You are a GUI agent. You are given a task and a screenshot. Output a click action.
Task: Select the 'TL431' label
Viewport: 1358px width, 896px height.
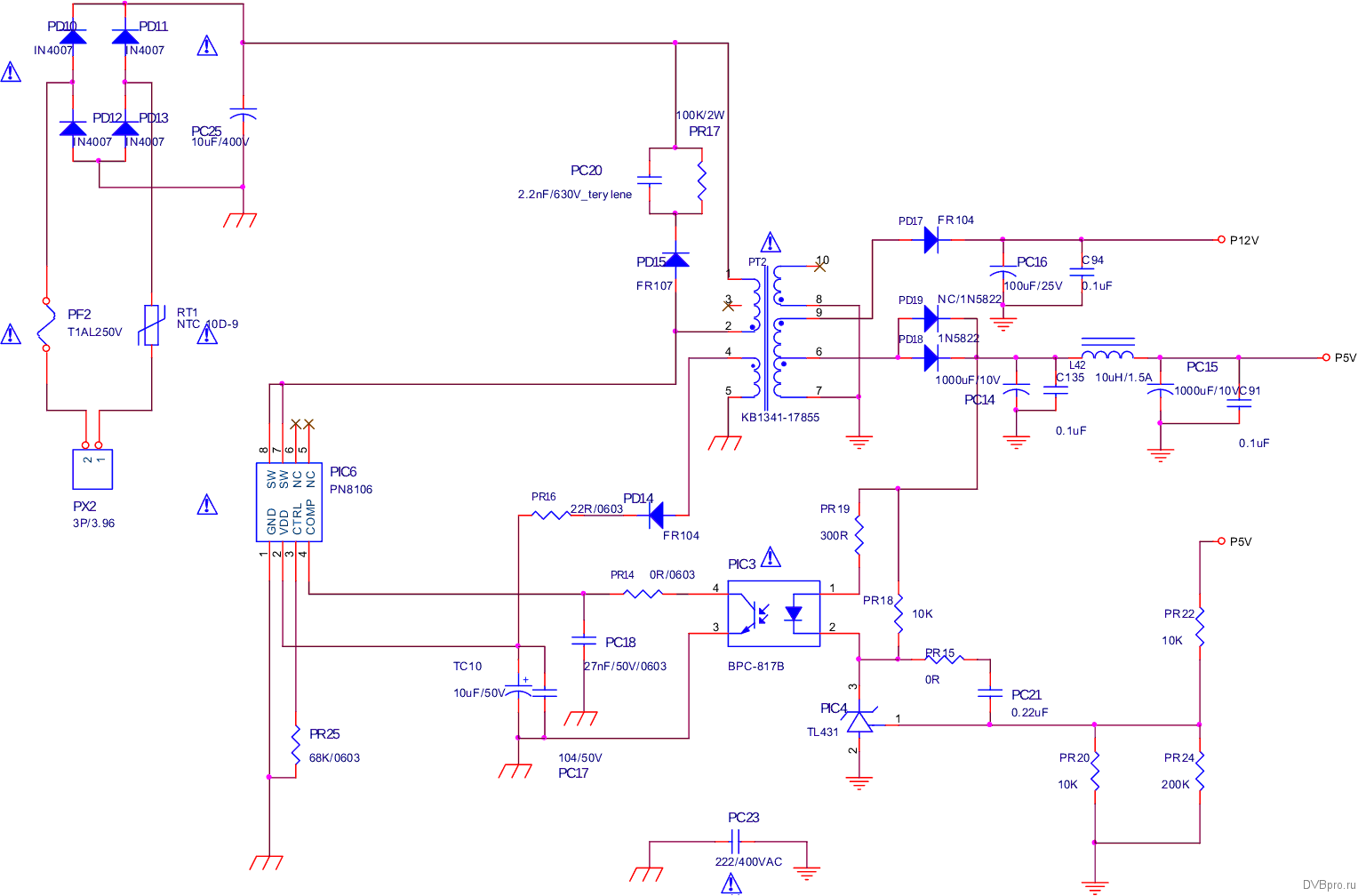point(823,732)
